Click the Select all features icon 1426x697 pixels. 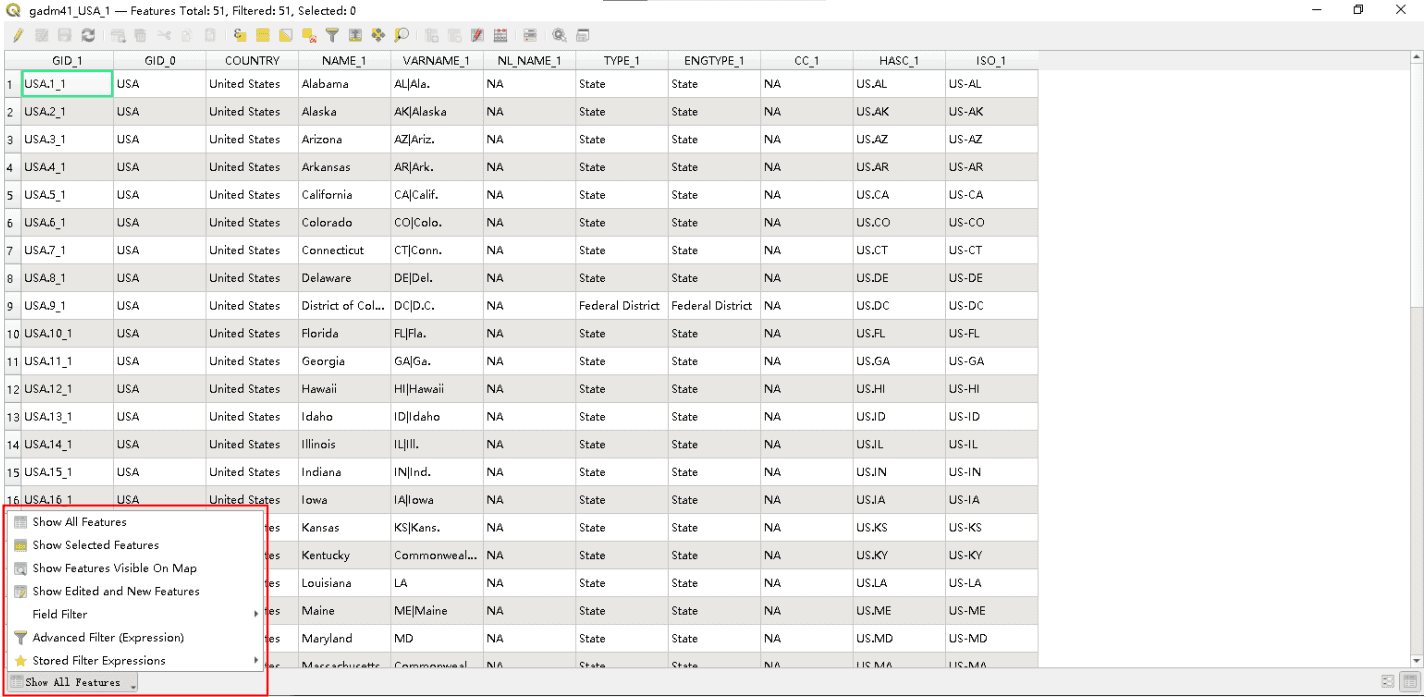pyautogui.click(x=263, y=35)
